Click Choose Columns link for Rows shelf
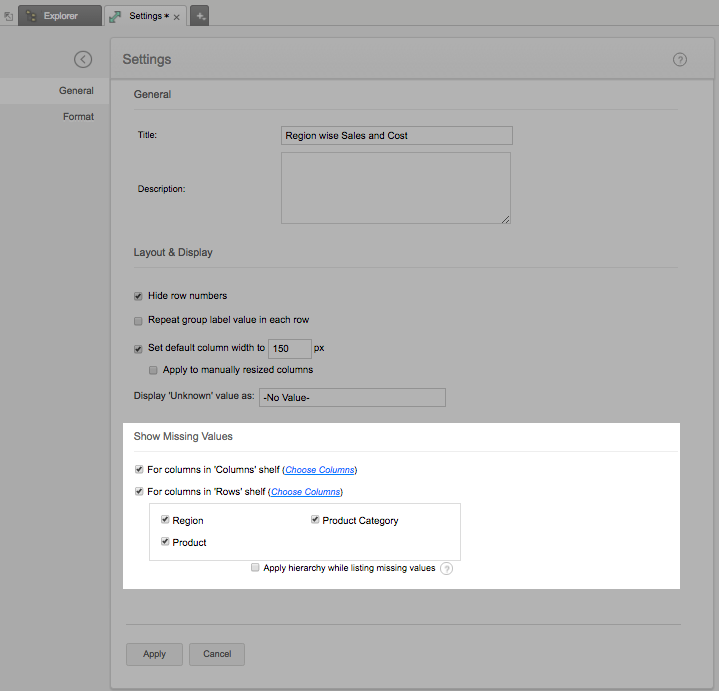This screenshot has height=691, width=719. (306, 492)
